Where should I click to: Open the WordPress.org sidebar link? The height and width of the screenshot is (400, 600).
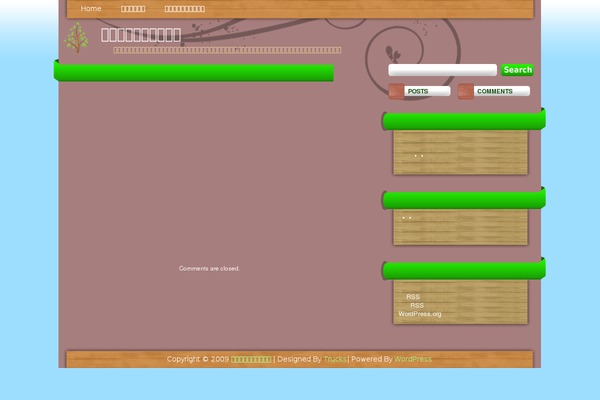(x=420, y=314)
